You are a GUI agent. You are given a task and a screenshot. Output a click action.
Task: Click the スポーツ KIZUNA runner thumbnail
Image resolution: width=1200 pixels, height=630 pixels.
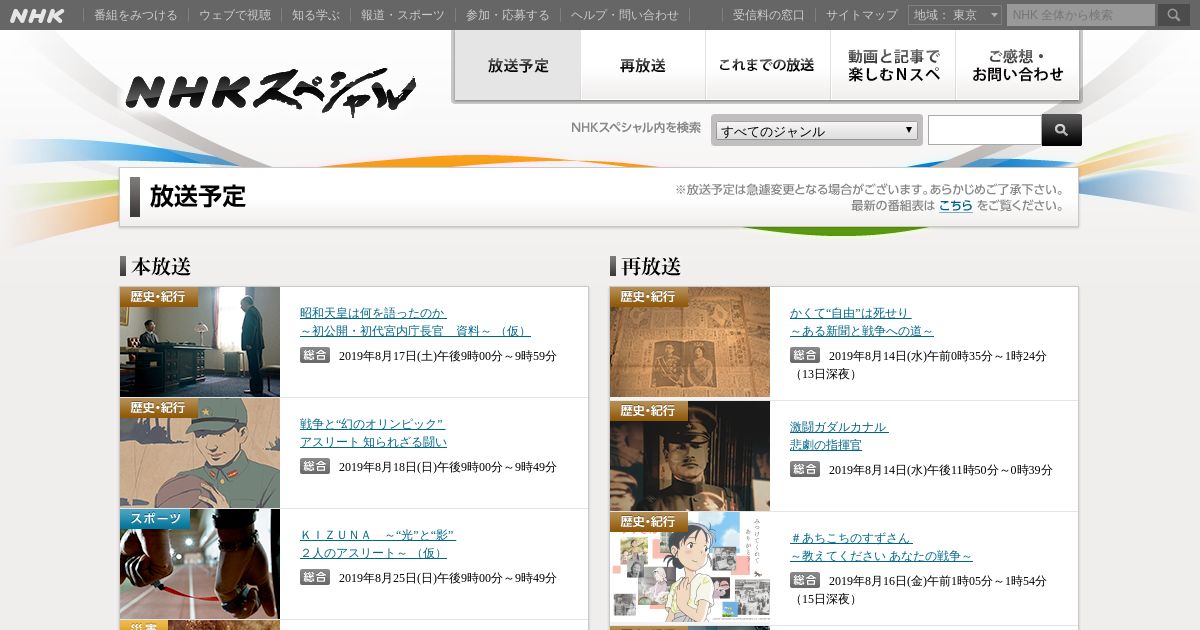click(200, 564)
